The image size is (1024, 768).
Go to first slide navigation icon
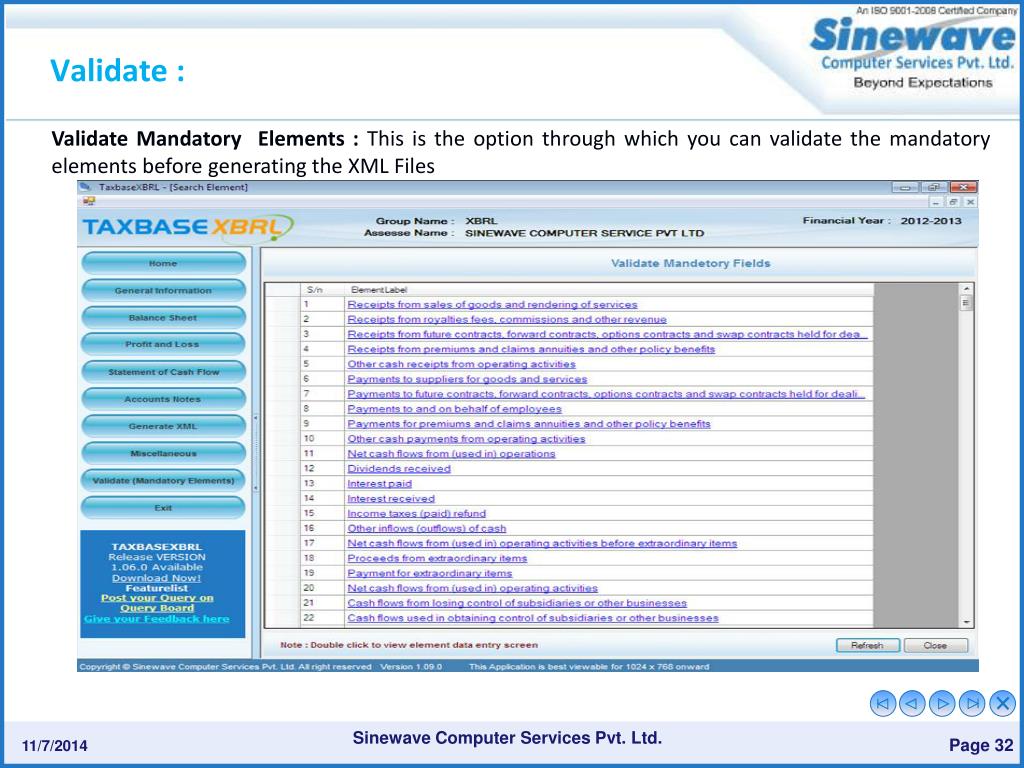pos(883,703)
